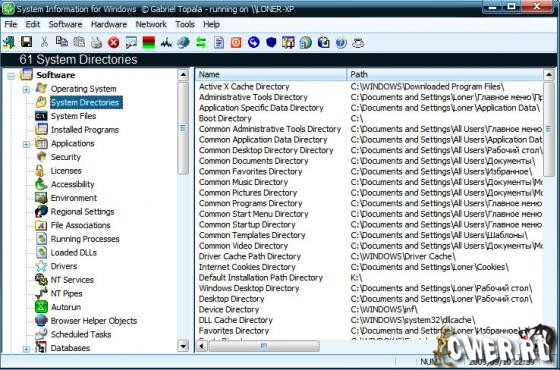Click the horizontal scrollbar thumb in list
Viewport: 560px width, 370px height.
[264, 346]
